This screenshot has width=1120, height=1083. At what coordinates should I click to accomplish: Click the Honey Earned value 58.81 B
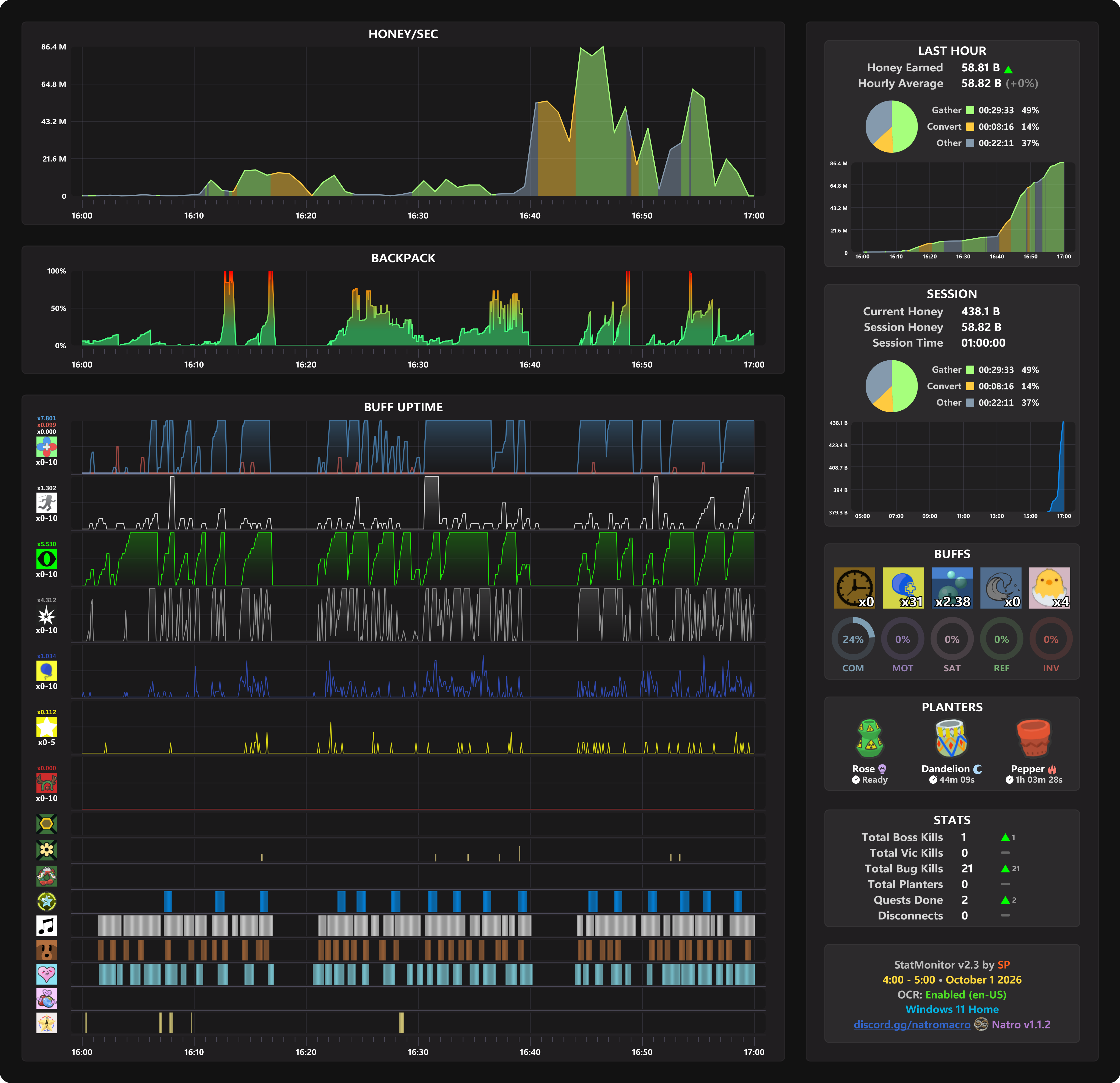pos(980,68)
